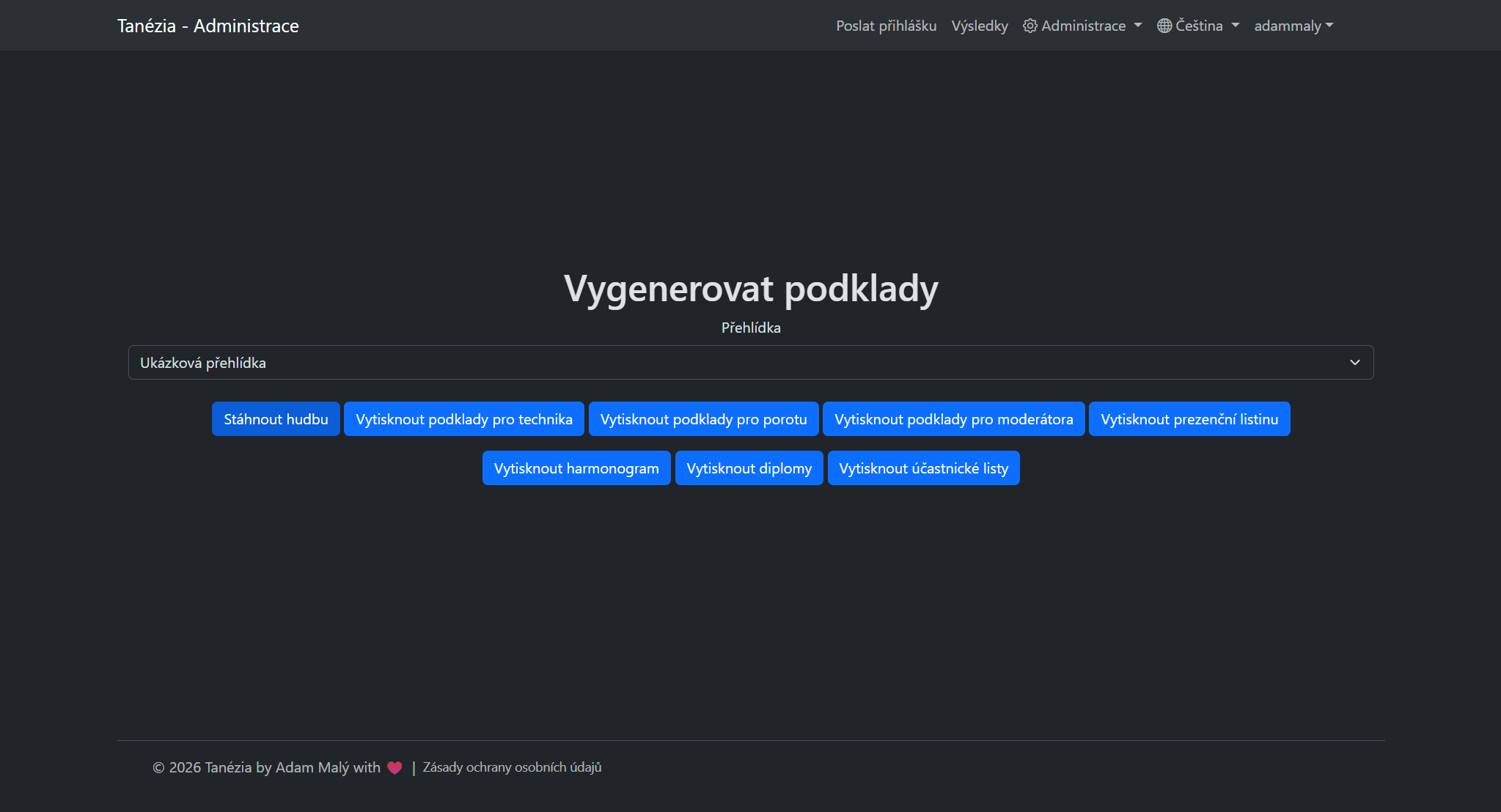Open the Přehlídka selection dropdown
This screenshot has width=1501, height=812.
1354,362
